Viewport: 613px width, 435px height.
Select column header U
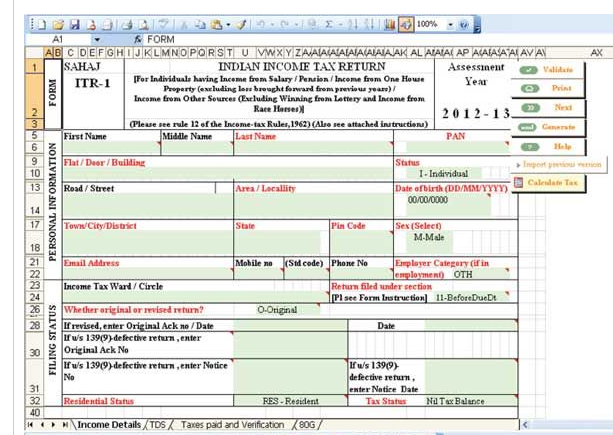tap(245, 53)
